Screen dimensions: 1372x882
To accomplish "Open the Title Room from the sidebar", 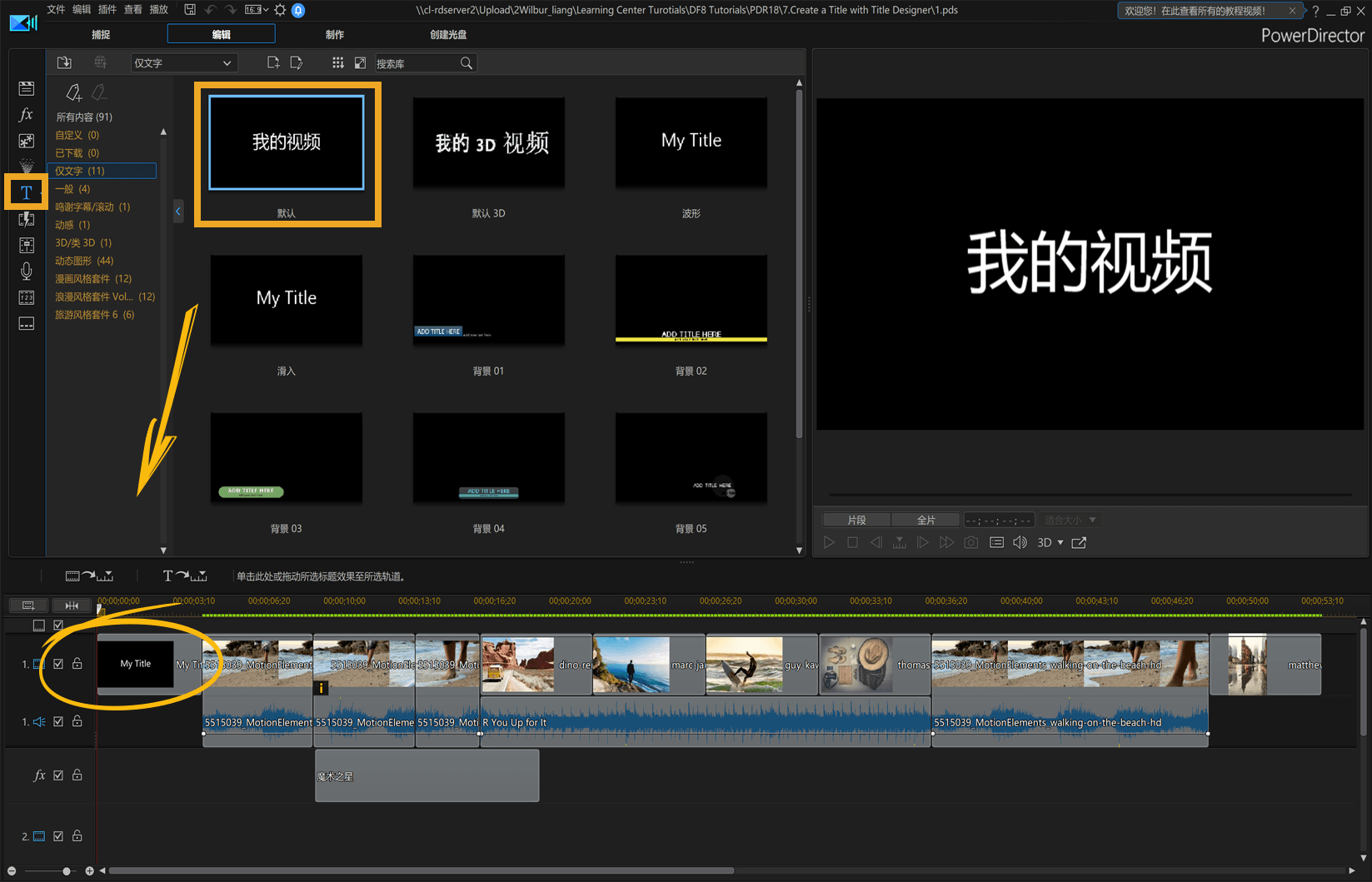I will [x=26, y=192].
